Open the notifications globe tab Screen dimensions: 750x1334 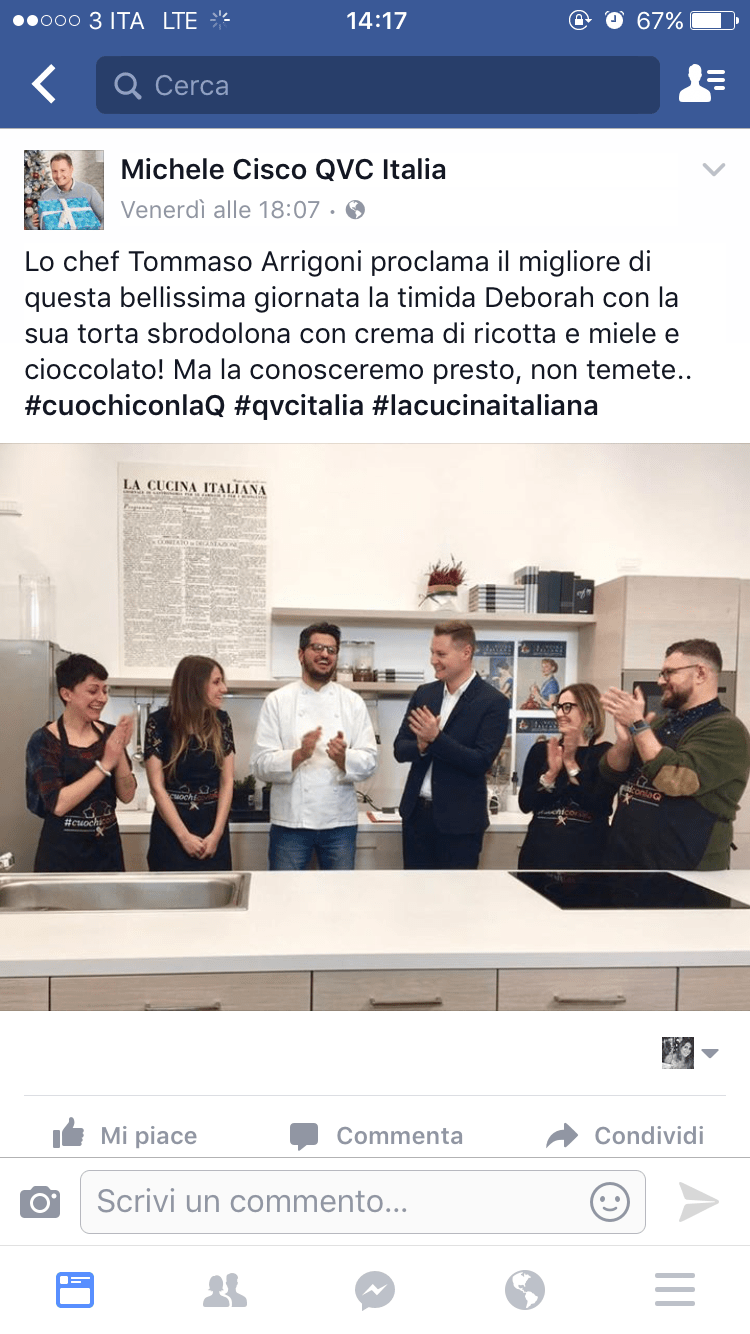pyautogui.click(x=525, y=1290)
